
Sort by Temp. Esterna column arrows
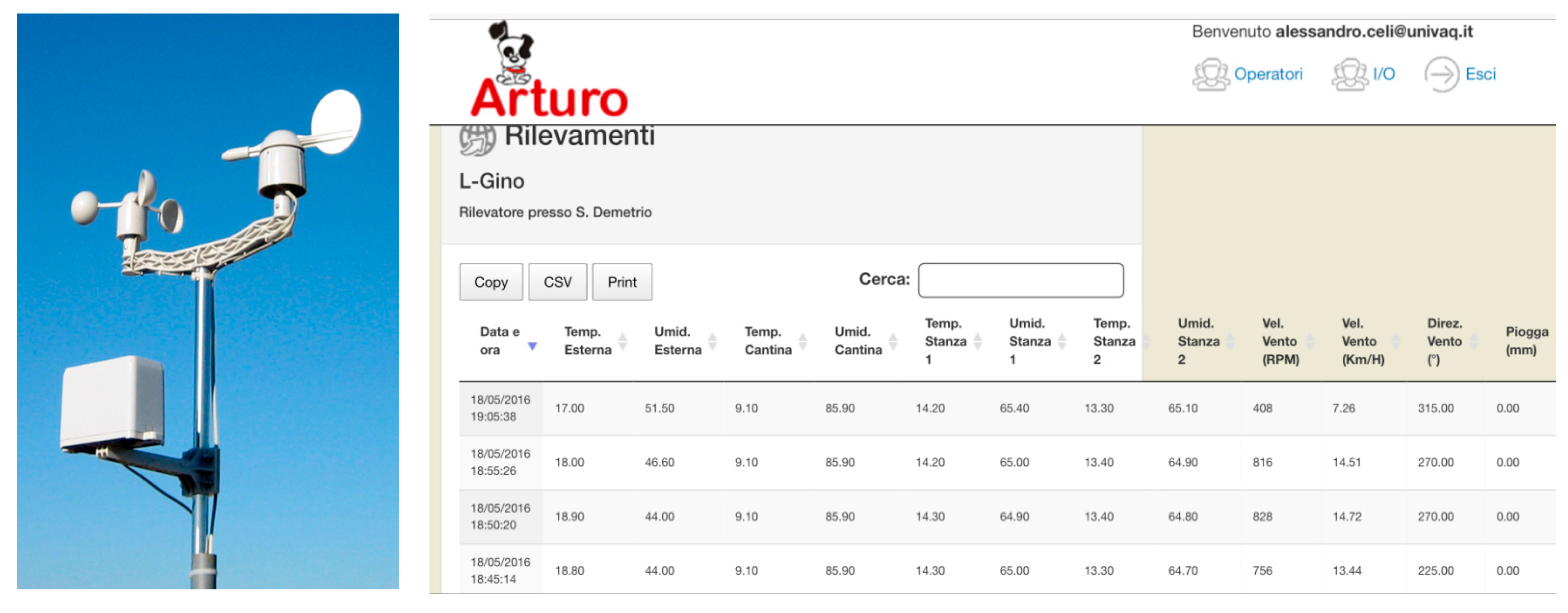[622, 341]
